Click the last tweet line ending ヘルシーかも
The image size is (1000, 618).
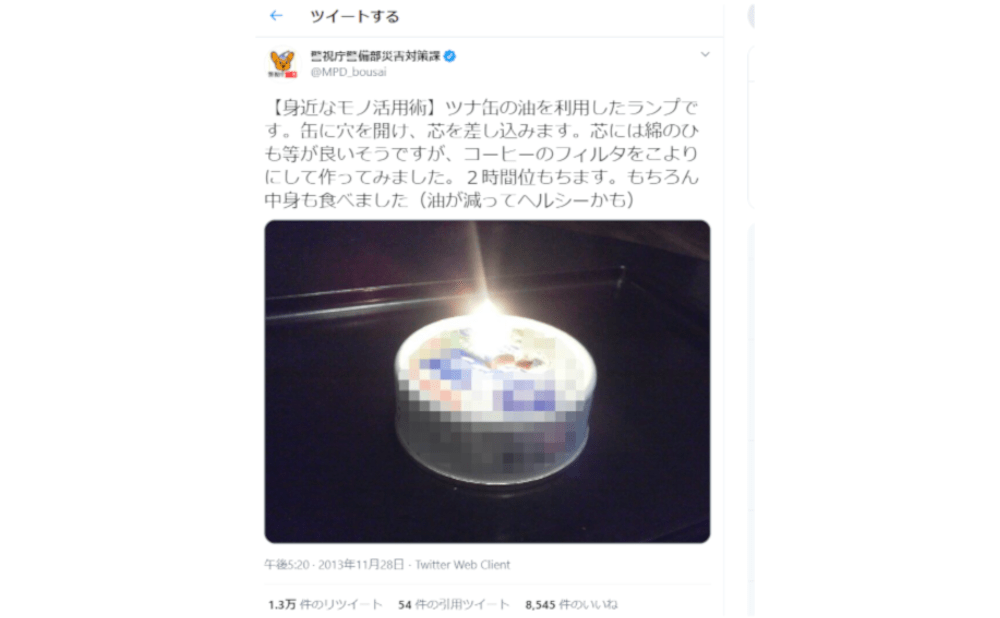click(449, 200)
